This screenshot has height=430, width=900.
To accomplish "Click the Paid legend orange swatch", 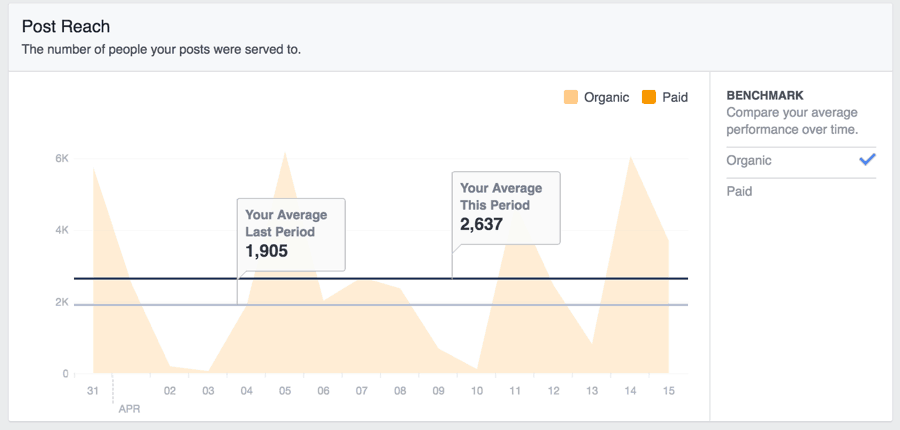I will tap(649, 97).
